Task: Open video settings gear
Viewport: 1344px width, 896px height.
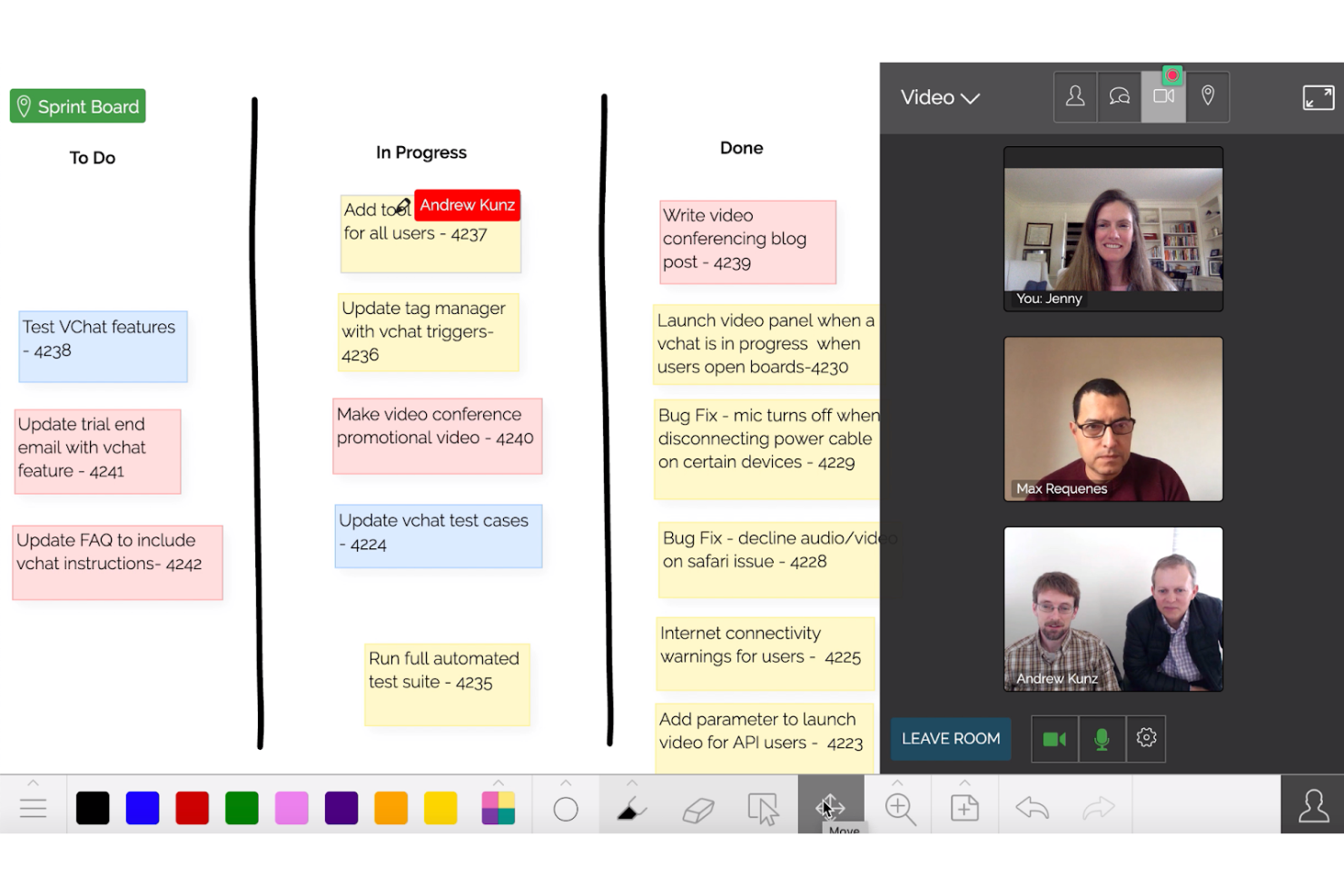Action: tap(1146, 739)
